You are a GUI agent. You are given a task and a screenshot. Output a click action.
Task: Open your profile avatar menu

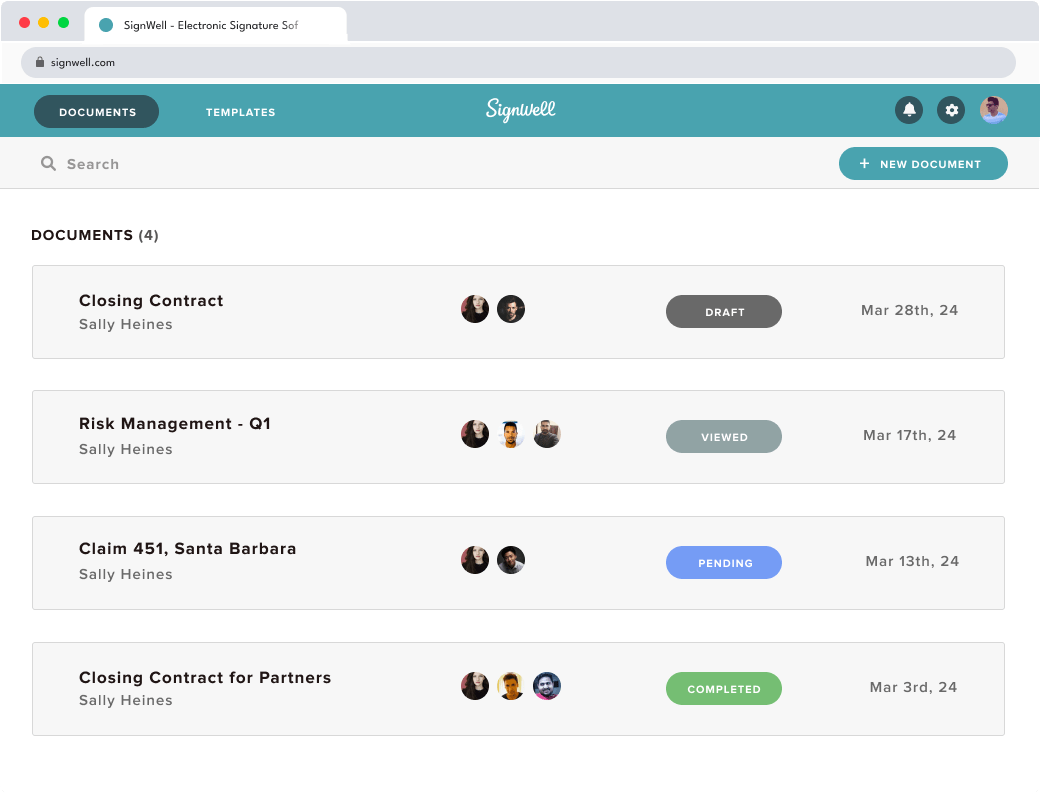[993, 110]
